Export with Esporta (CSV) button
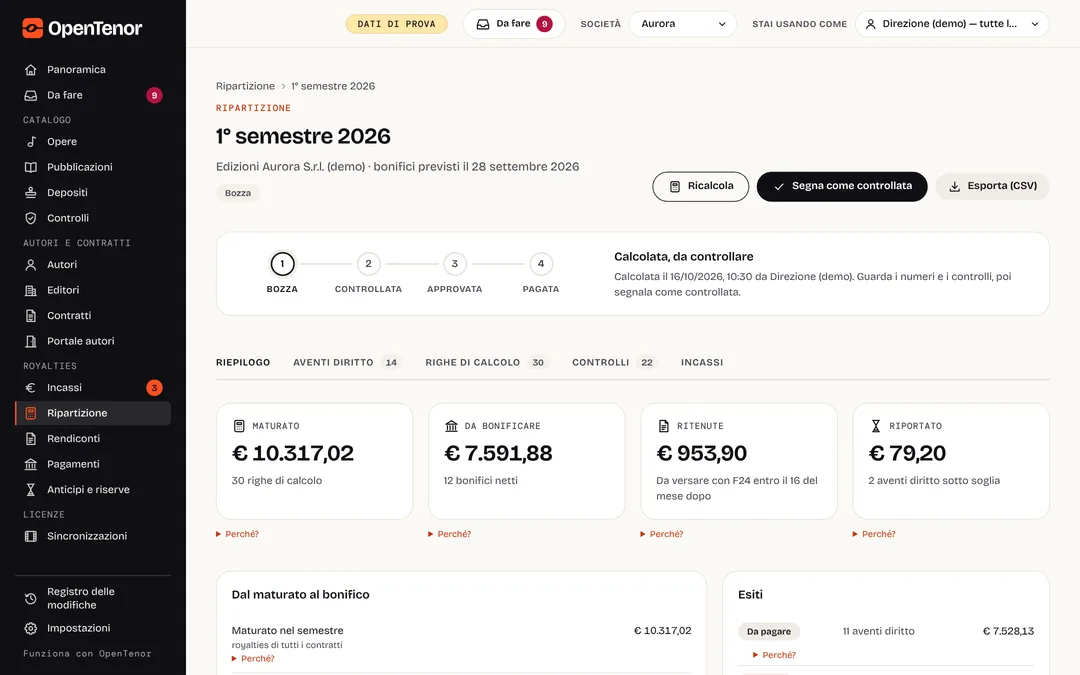Viewport: 1080px width, 675px height. tap(992, 187)
